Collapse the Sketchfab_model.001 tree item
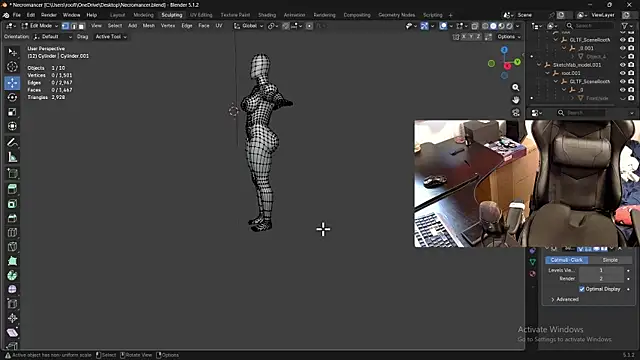Image resolution: width=640 pixels, height=360 pixels. [539, 65]
